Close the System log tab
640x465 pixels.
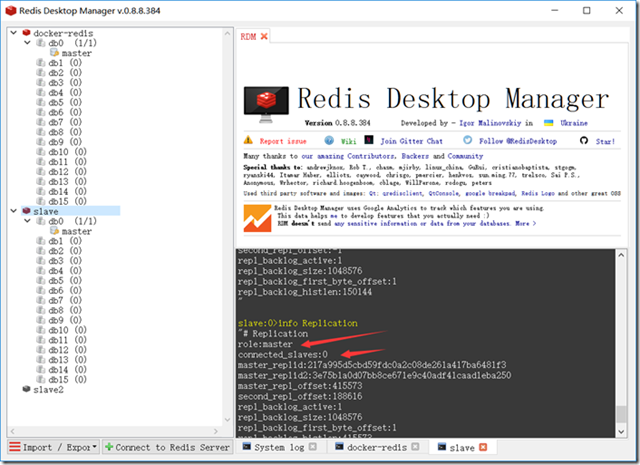coord(313,447)
